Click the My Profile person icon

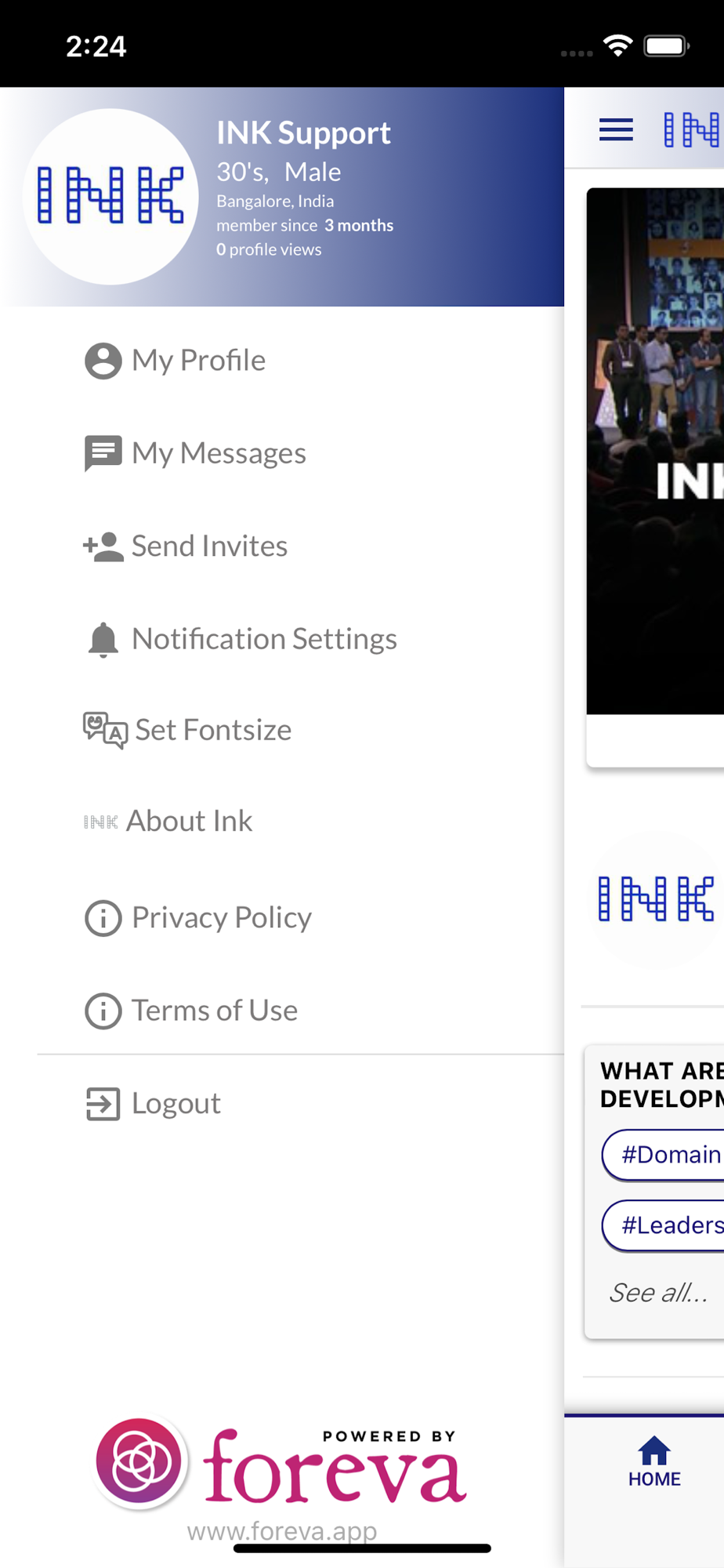click(x=103, y=361)
